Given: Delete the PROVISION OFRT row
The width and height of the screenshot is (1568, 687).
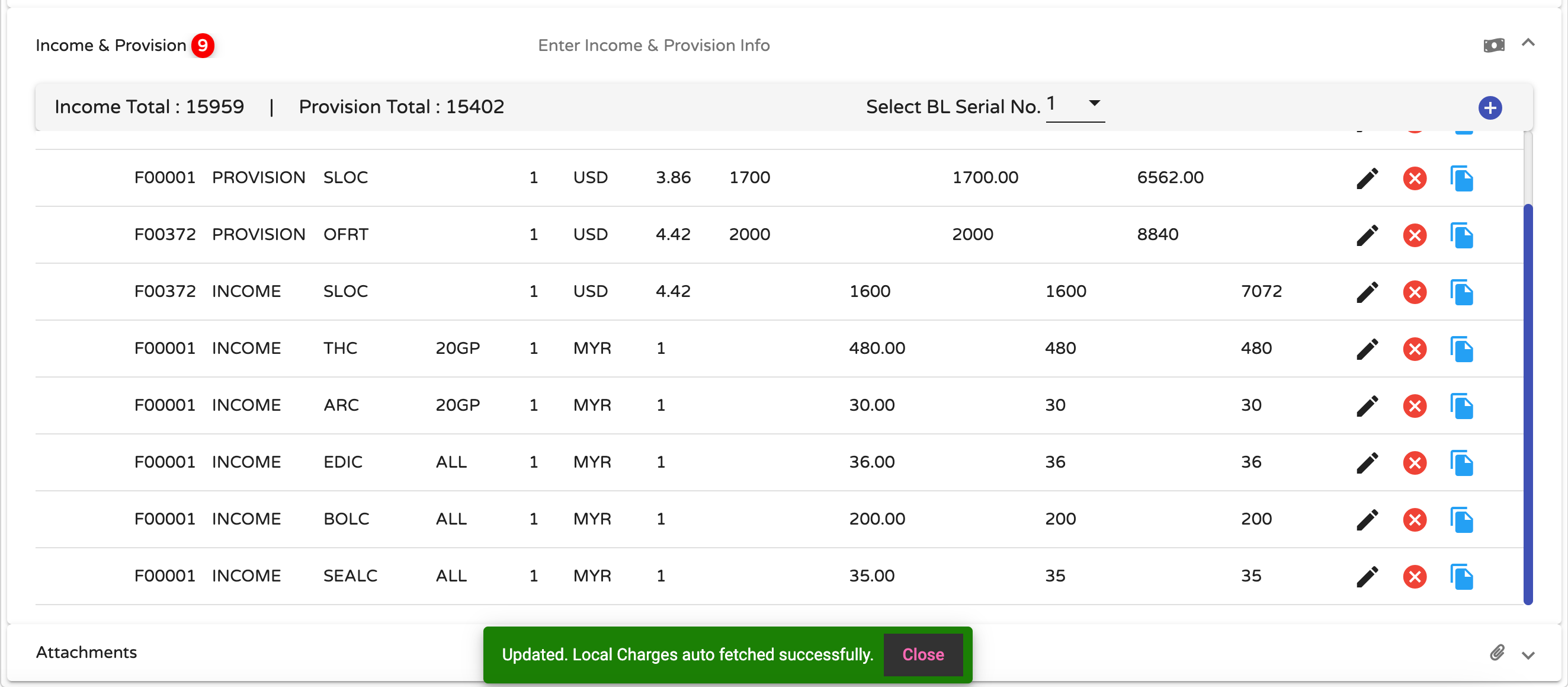Looking at the screenshot, I should point(1415,235).
